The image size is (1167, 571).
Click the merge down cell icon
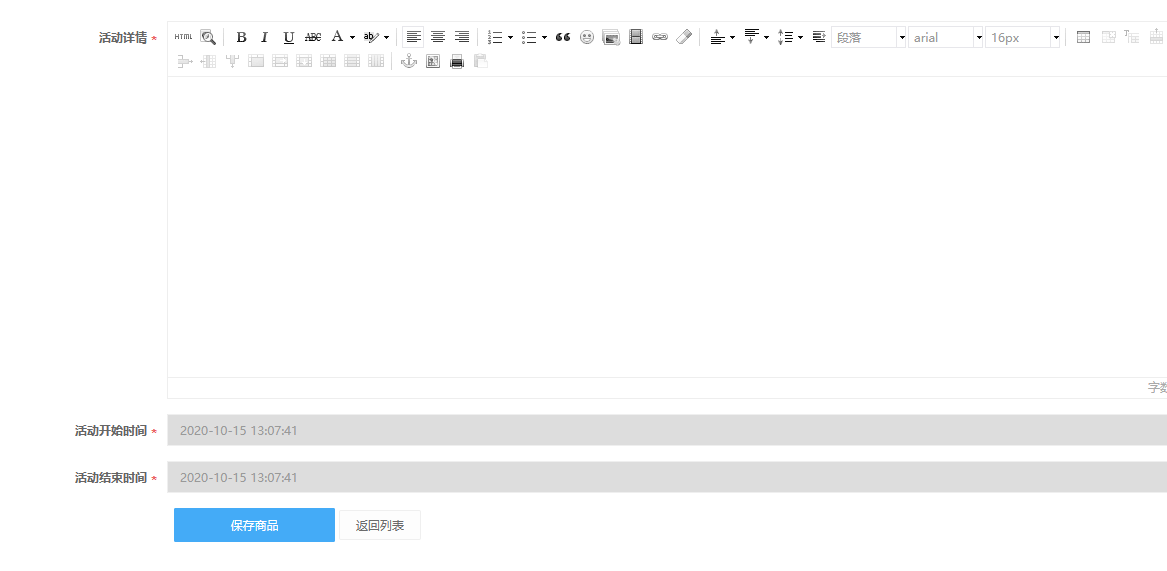click(x=304, y=61)
